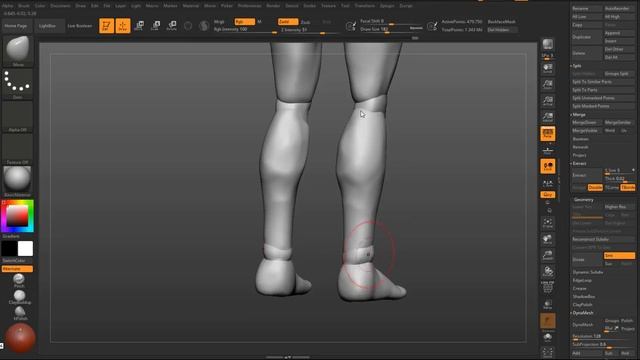Collapse the Merge subpalette section
Image resolution: width=640 pixels, height=360 pixels.
tap(579, 115)
